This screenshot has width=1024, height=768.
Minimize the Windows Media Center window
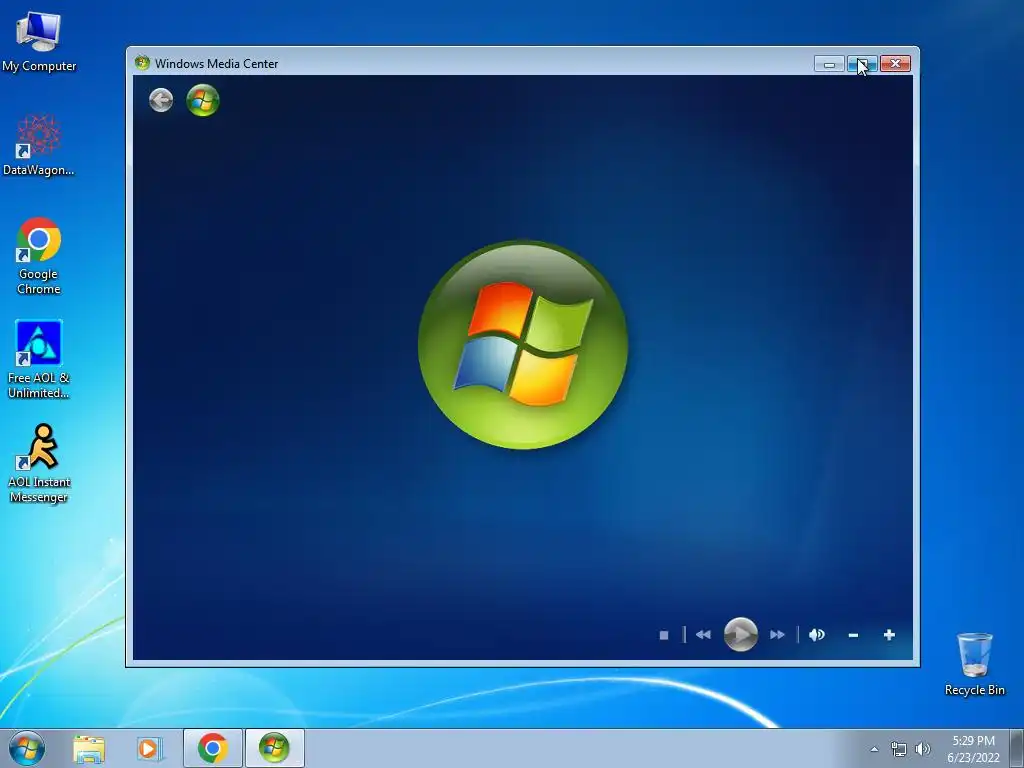829,63
